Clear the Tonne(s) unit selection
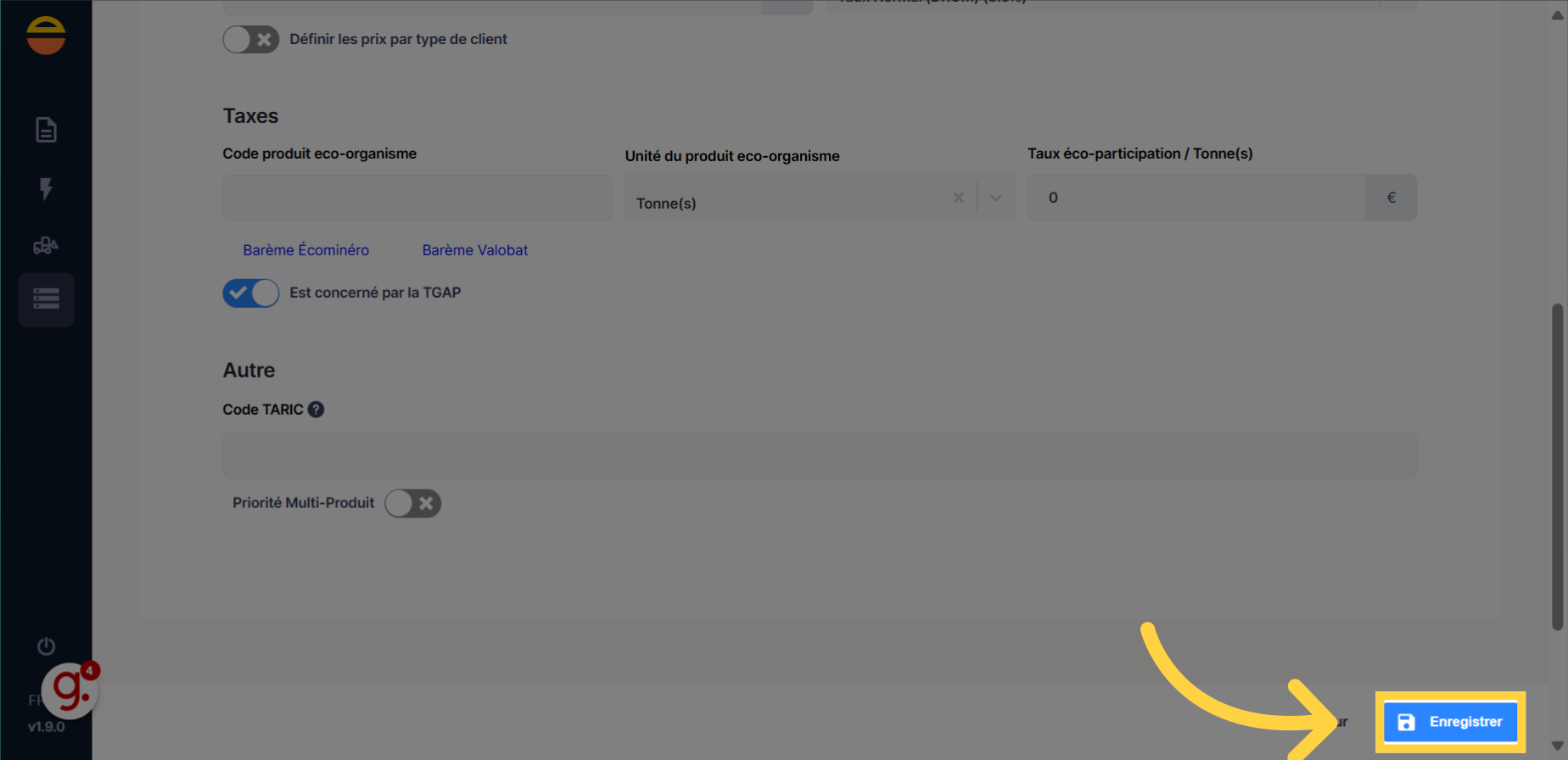The width and height of the screenshot is (1568, 760). (958, 198)
